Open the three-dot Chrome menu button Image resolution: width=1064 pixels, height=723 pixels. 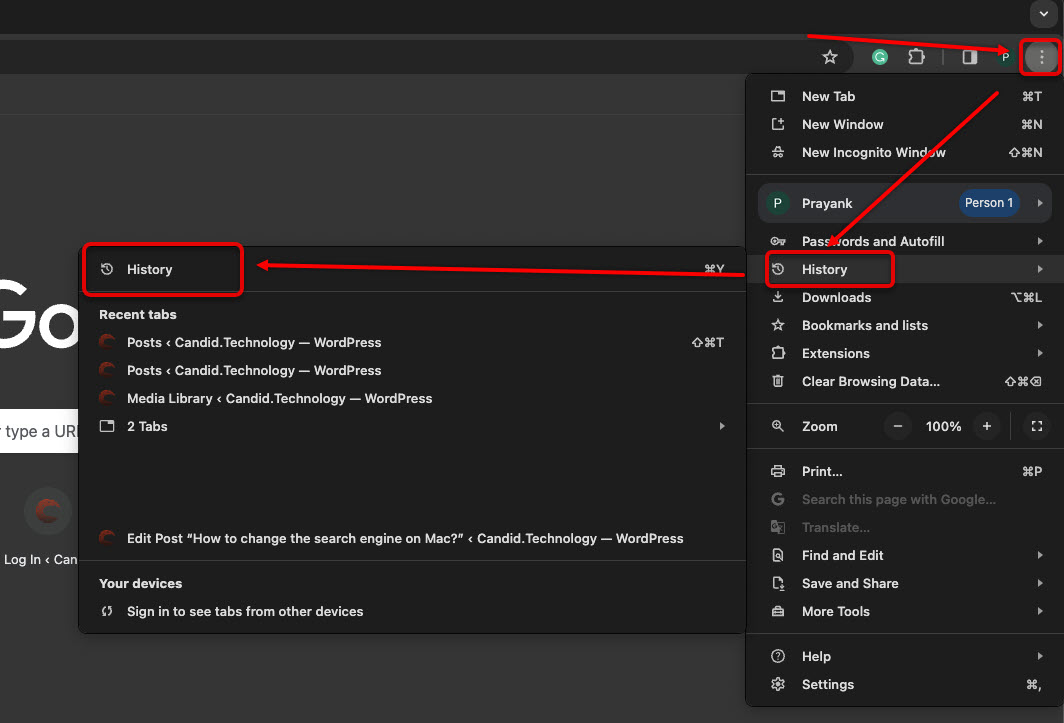pyautogui.click(x=1041, y=58)
